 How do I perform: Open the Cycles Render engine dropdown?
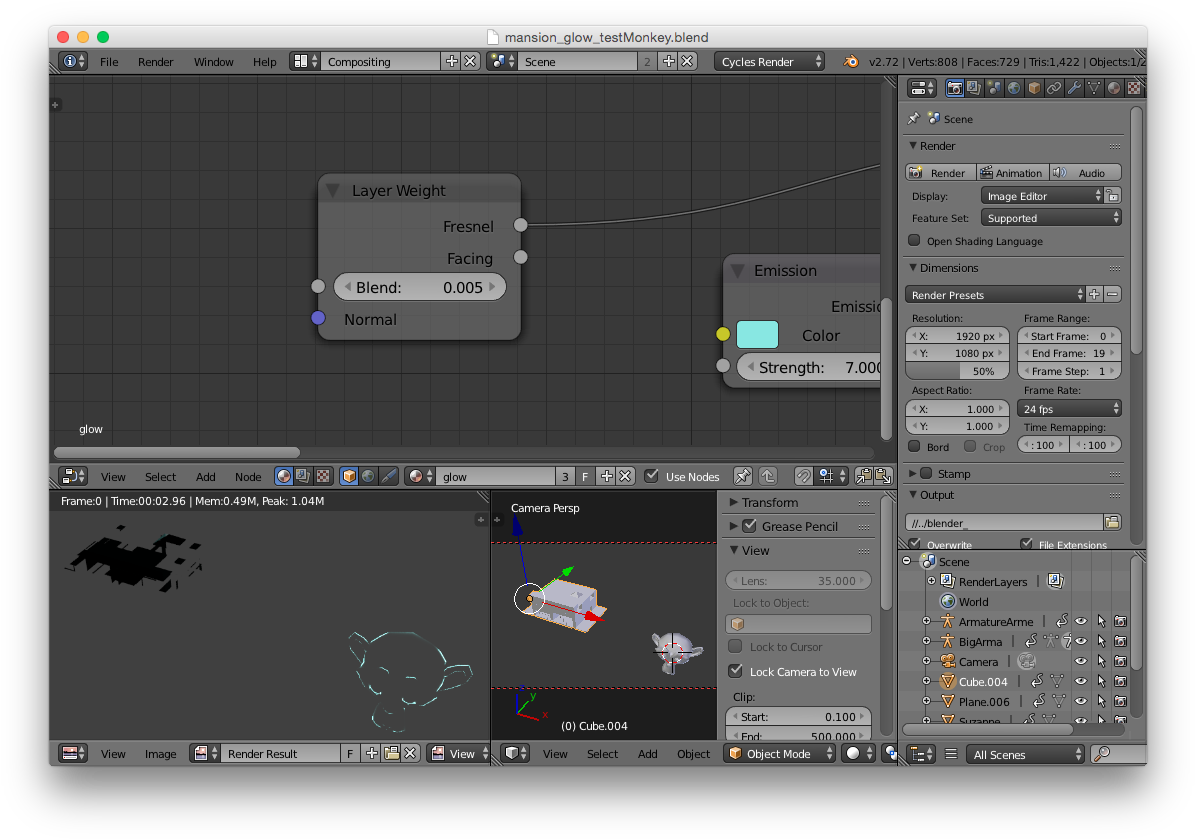tap(769, 62)
